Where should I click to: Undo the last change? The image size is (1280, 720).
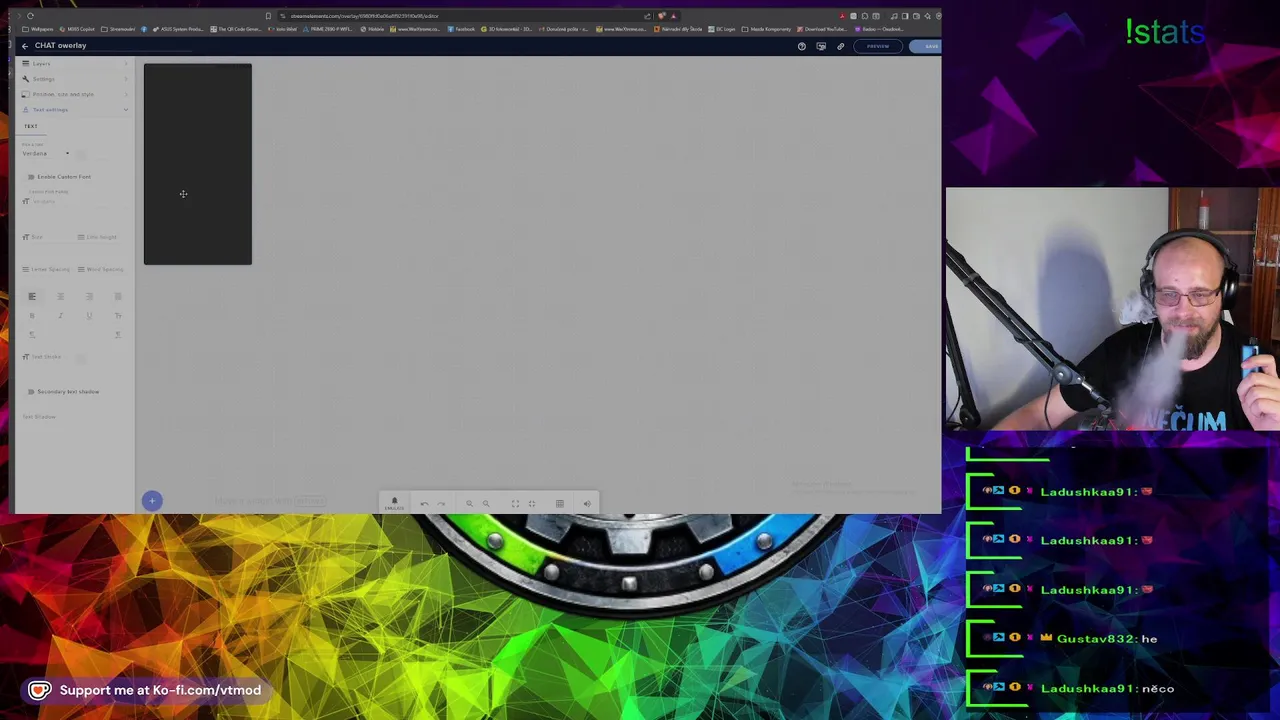[424, 504]
